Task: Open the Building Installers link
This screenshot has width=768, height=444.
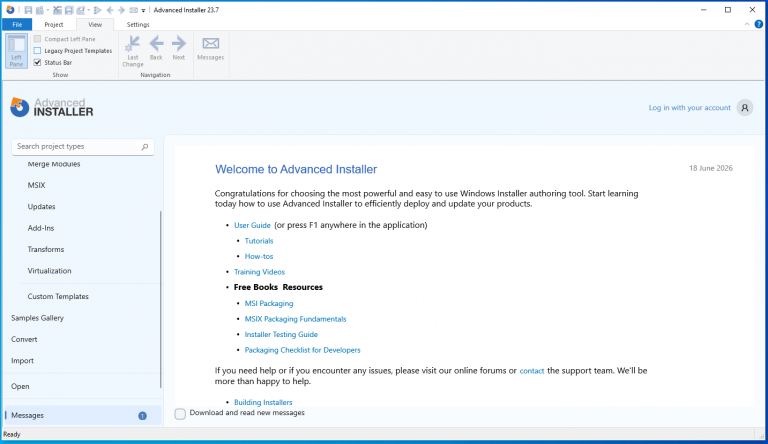Action: (263, 402)
